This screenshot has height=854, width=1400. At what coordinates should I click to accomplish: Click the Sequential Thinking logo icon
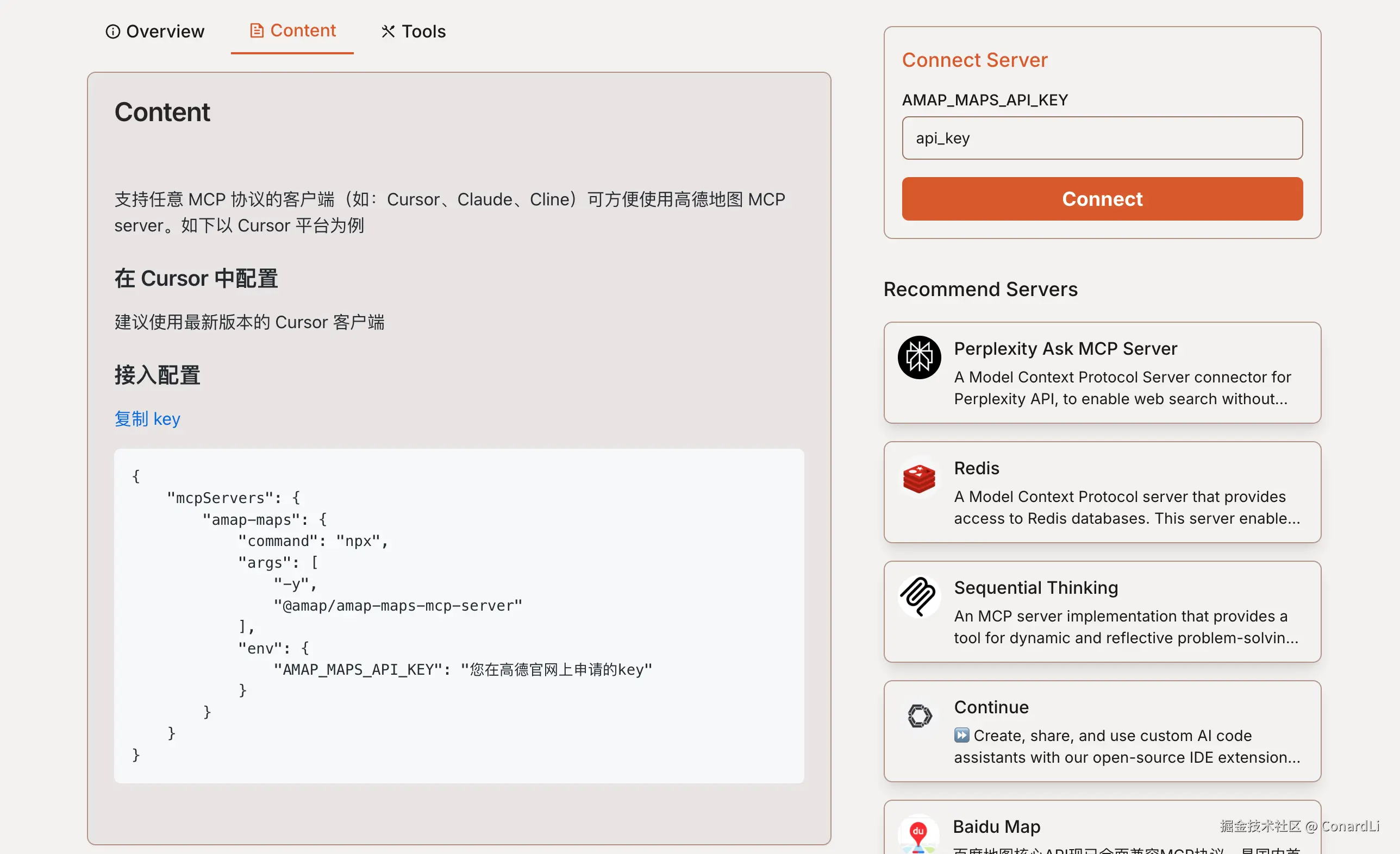[x=920, y=596]
